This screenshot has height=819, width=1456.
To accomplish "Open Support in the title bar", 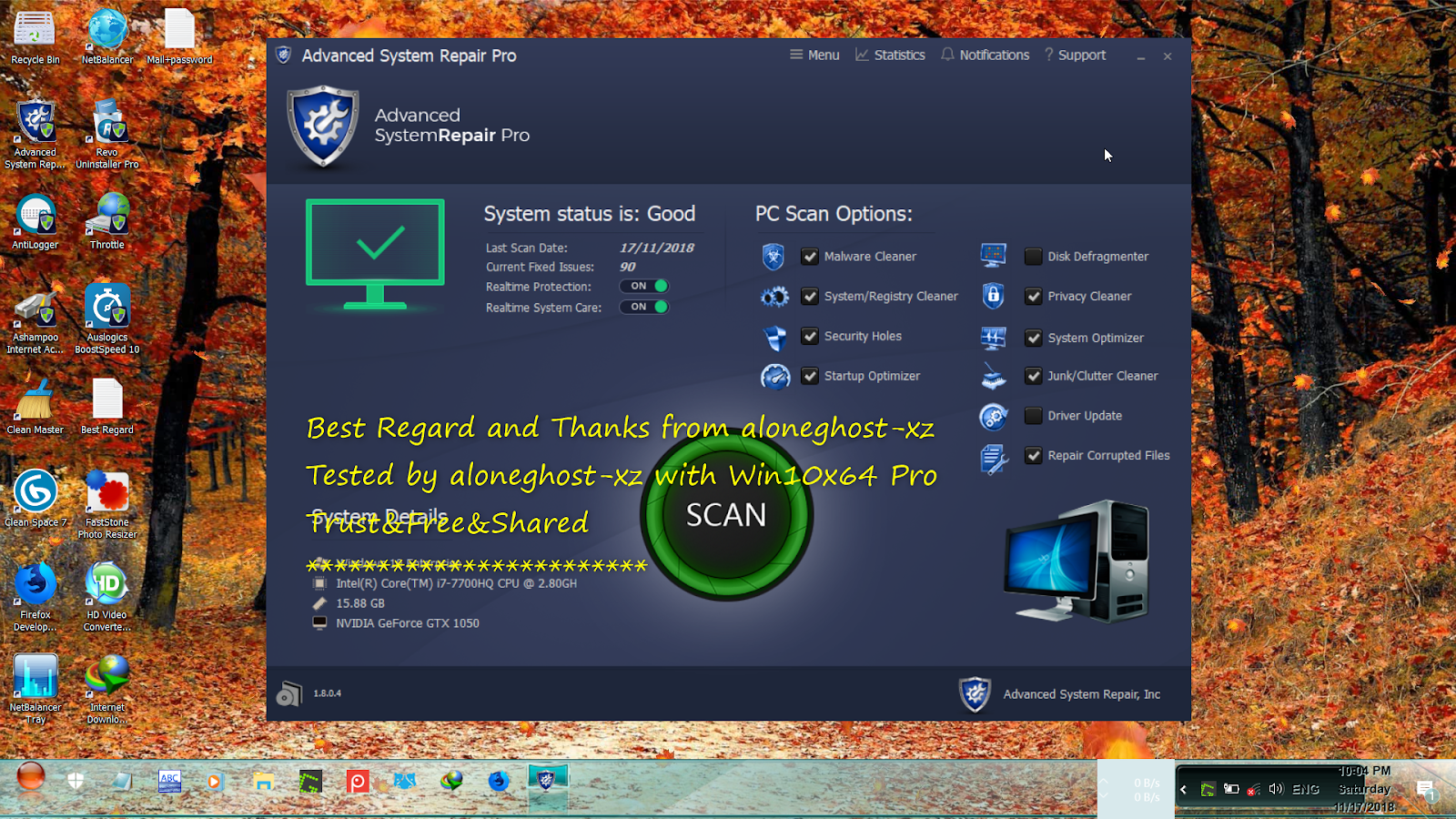I will tap(1075, 55).
